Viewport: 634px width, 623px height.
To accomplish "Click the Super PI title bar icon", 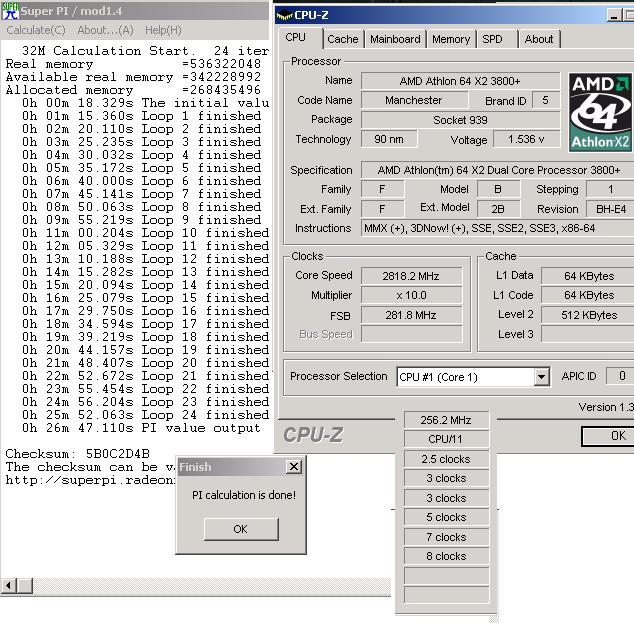I will [10, 10].
